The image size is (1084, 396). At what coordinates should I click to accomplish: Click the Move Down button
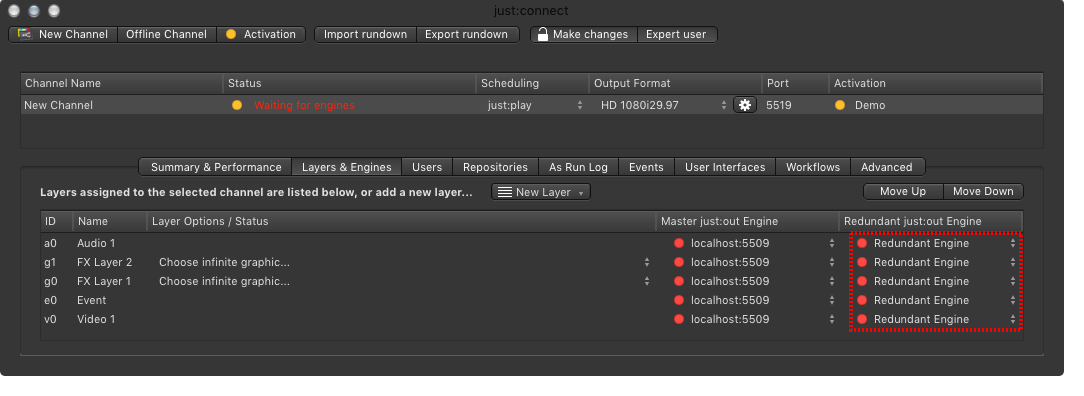coord(983,191)
